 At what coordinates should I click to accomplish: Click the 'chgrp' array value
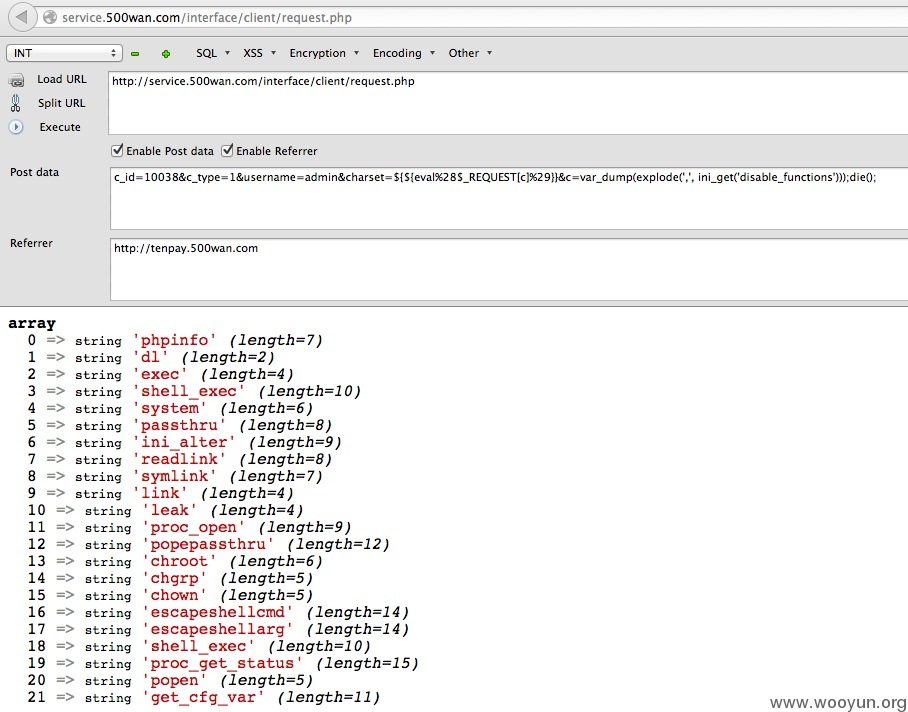tap(174, 578)
